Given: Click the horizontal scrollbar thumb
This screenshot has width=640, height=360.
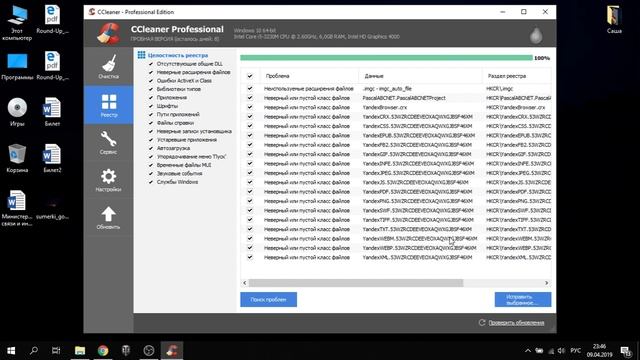Looking at the screenshot, I should (x=356, y=282).
